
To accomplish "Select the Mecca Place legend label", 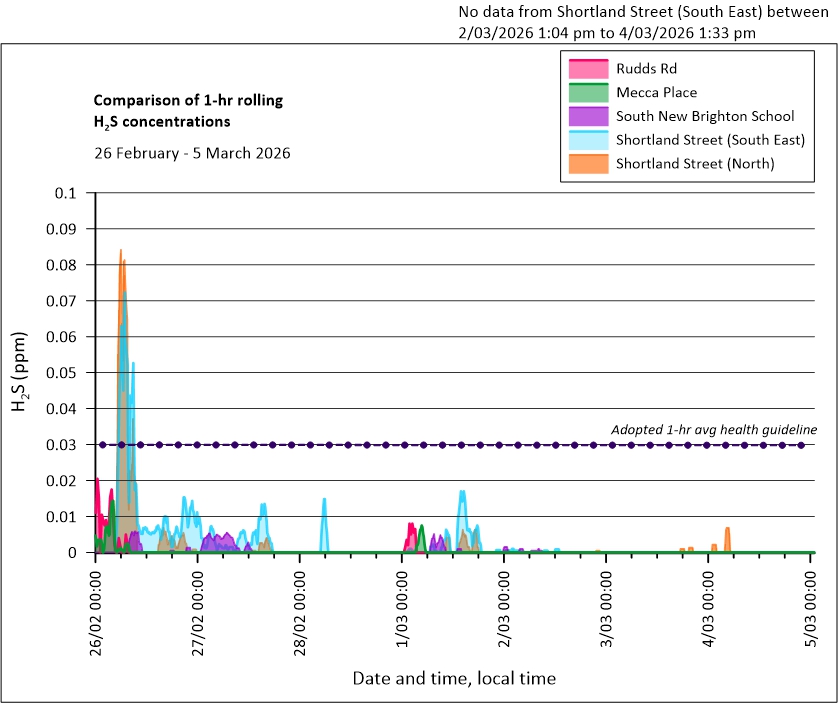I will [656, 93].
